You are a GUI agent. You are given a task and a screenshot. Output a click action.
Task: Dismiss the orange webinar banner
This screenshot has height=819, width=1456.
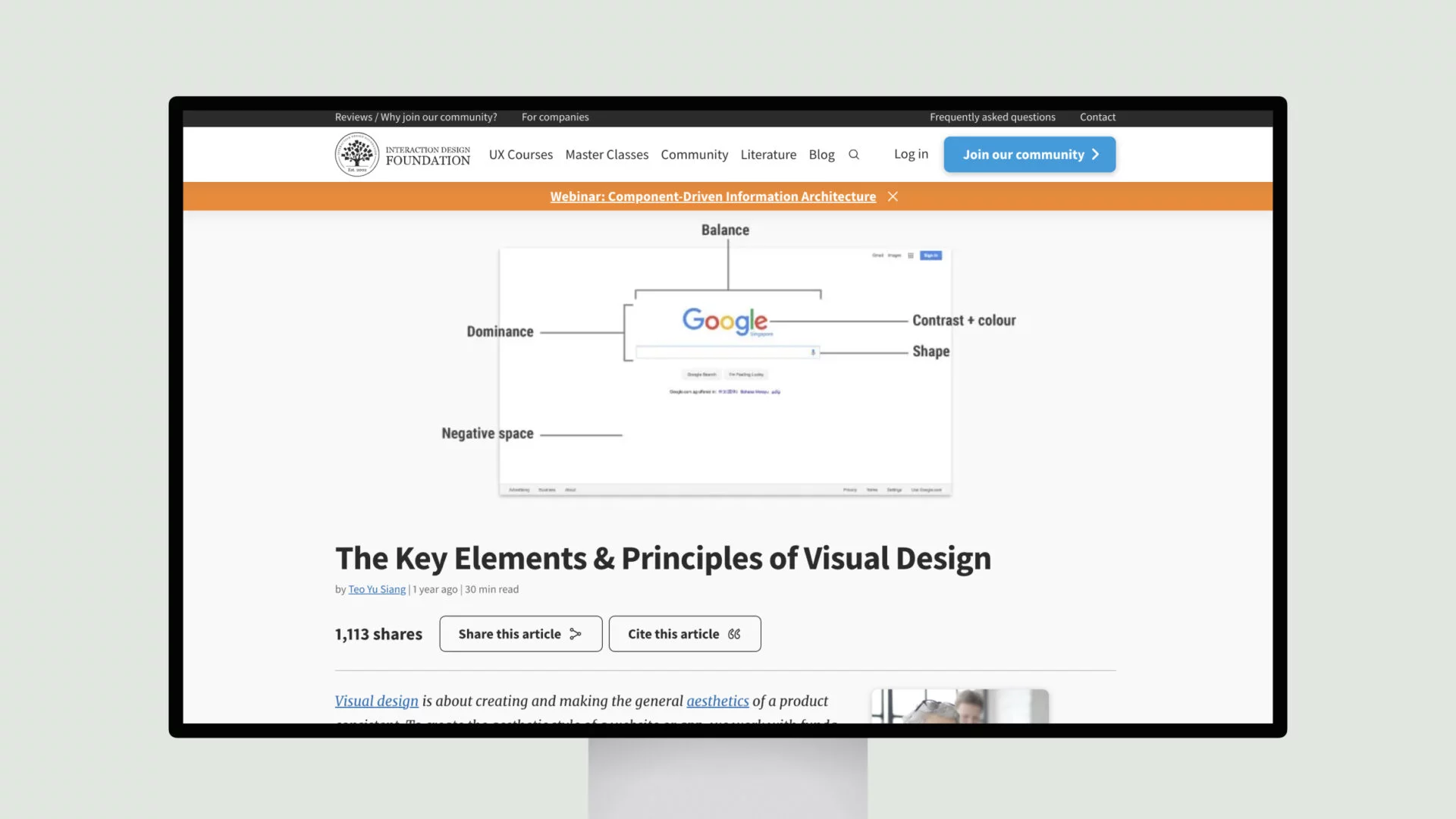coord(893,196)
